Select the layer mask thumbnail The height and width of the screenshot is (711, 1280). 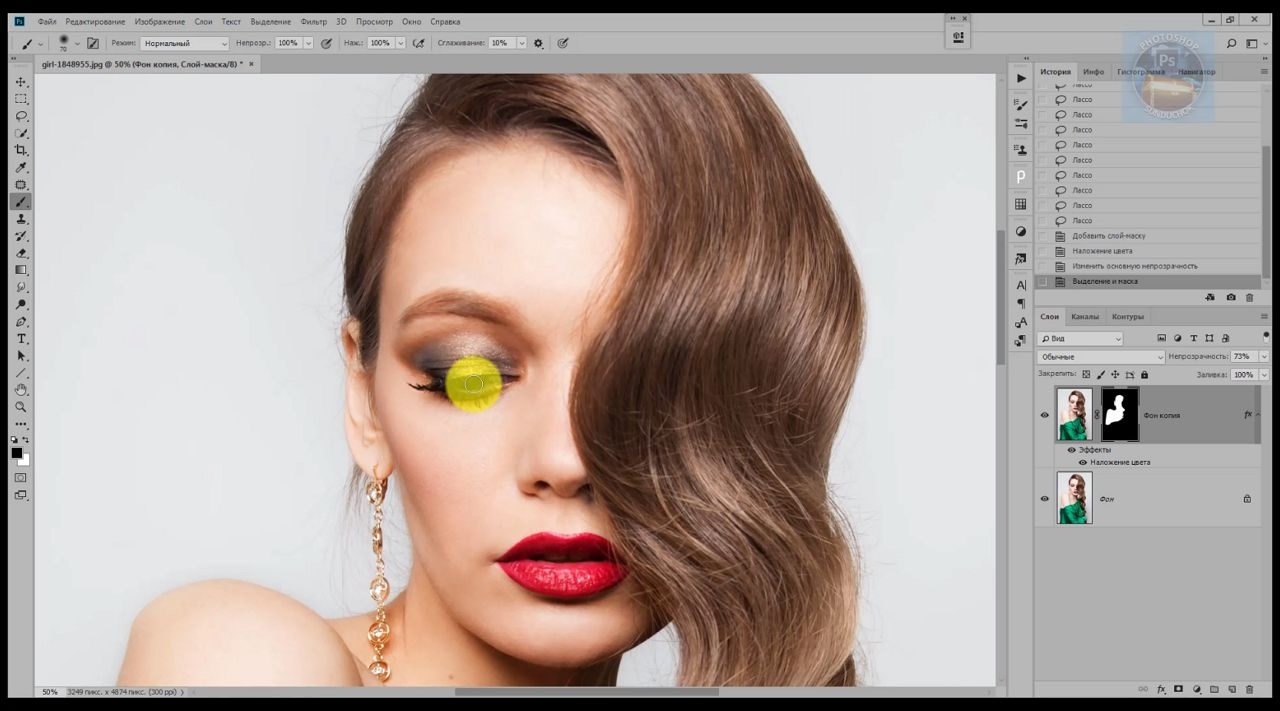pos(1120,415)
